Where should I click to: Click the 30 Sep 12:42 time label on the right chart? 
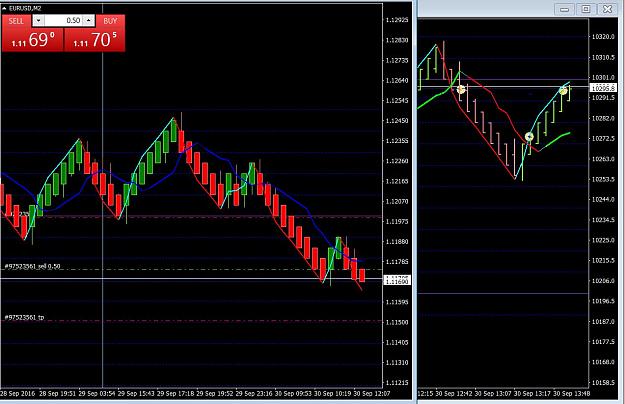(454, 393)
